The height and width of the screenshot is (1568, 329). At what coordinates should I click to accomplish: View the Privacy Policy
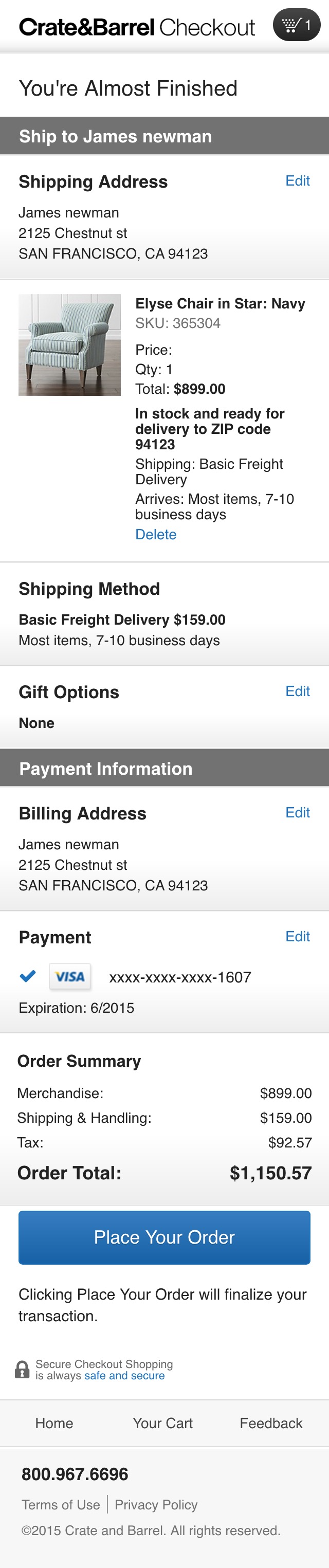point(156,1505)
